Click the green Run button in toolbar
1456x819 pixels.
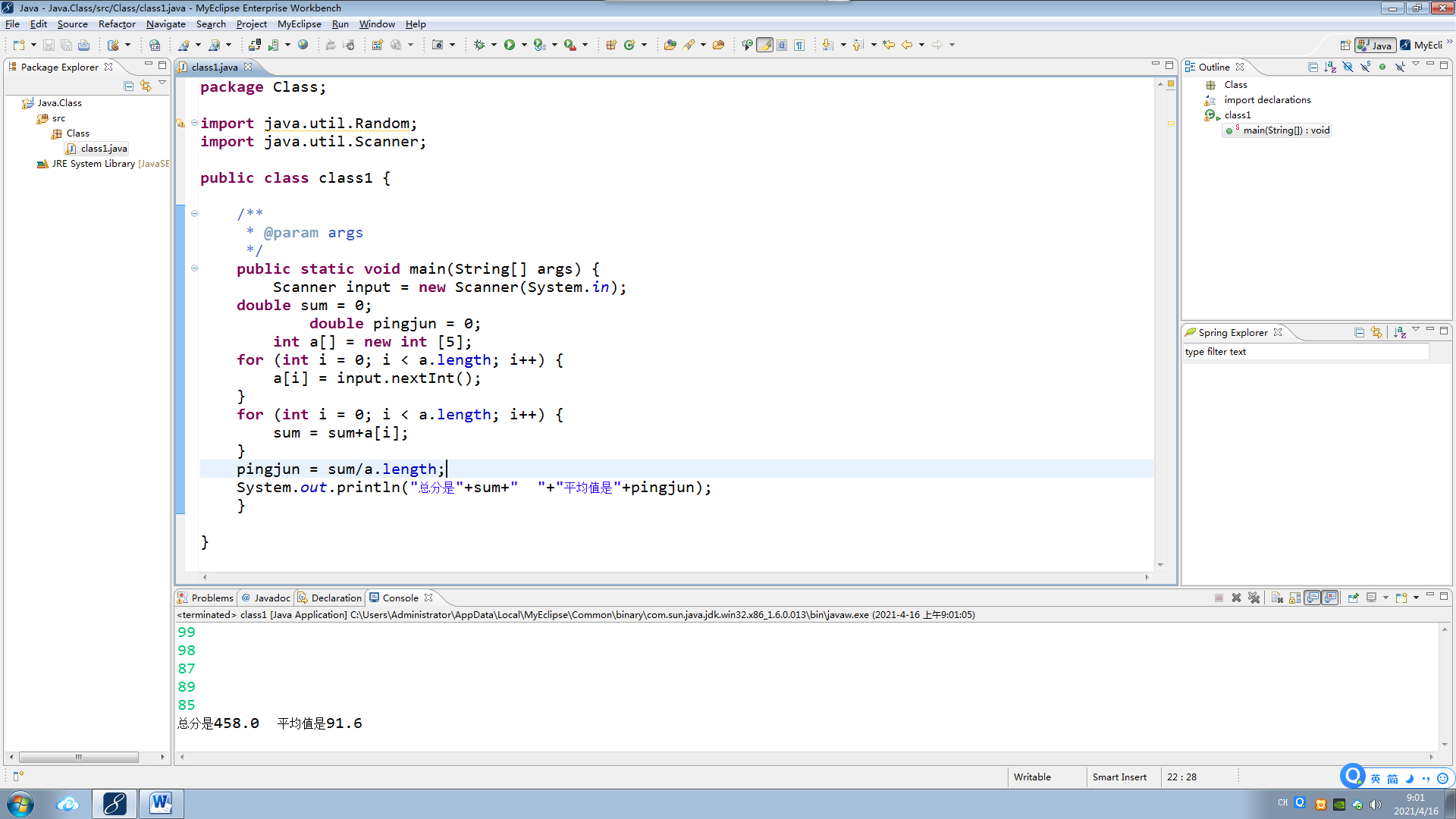click(x=510, y=45)
